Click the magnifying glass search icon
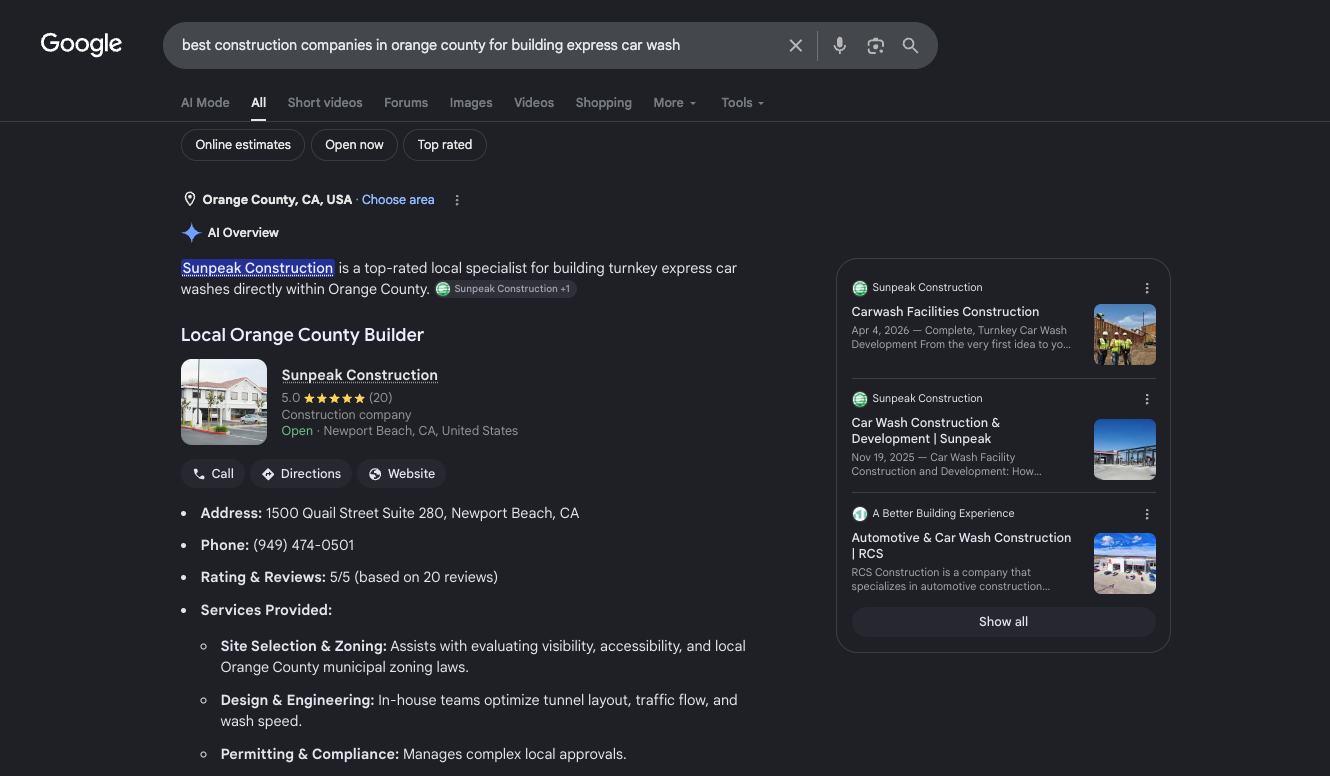The width and height of the screenshot is (1330, 776). [x=910, y=46]
